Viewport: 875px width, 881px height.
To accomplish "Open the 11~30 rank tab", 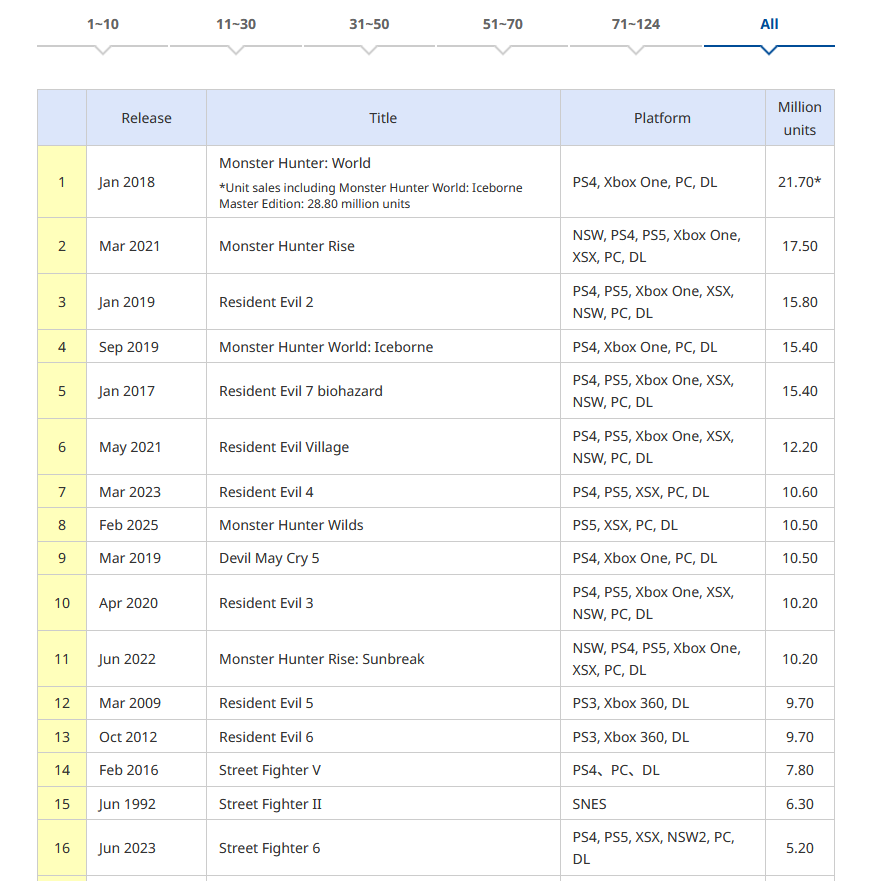I will [236, 25].
